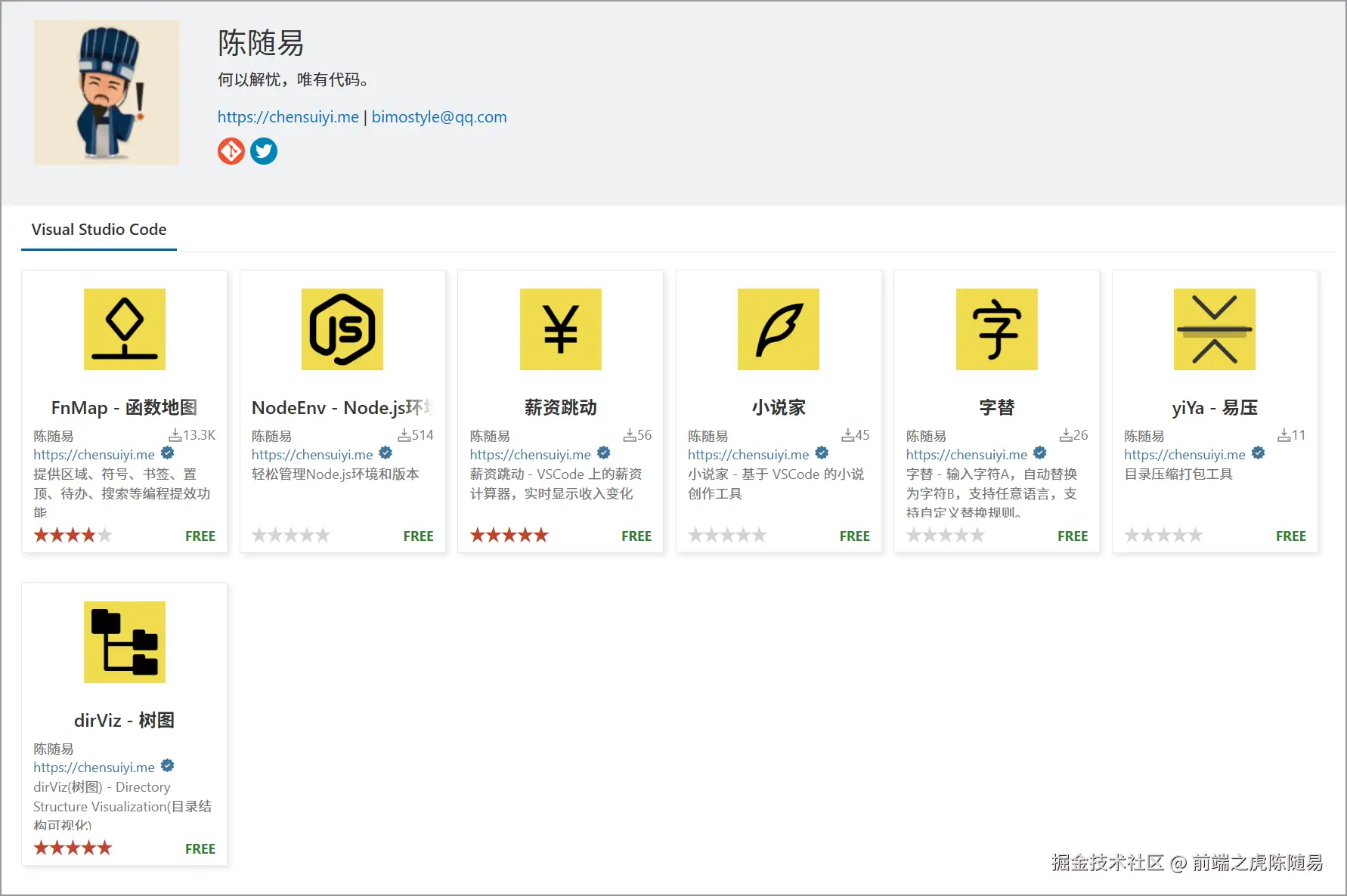Click verified badge on the 字替 card

pyautogui.click(x=1040, y=453)
